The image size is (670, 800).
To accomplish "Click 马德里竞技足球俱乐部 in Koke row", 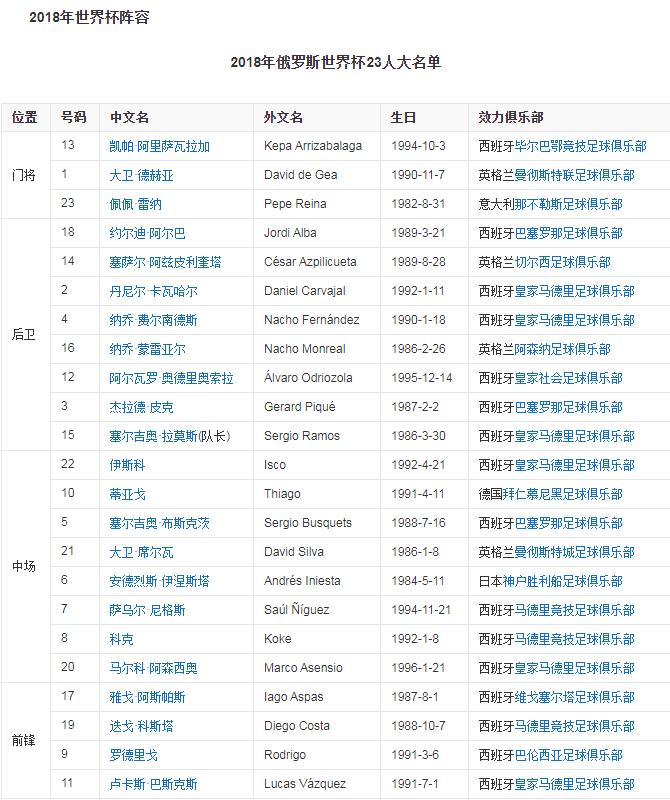I will click(x=575, y=640).
